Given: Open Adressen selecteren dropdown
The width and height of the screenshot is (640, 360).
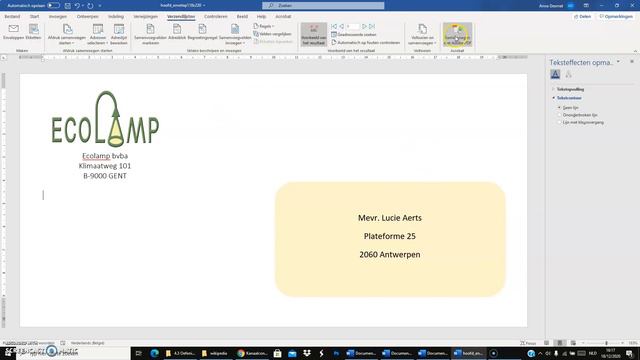Looking at the screenshot, I should [x=98, y=34].
